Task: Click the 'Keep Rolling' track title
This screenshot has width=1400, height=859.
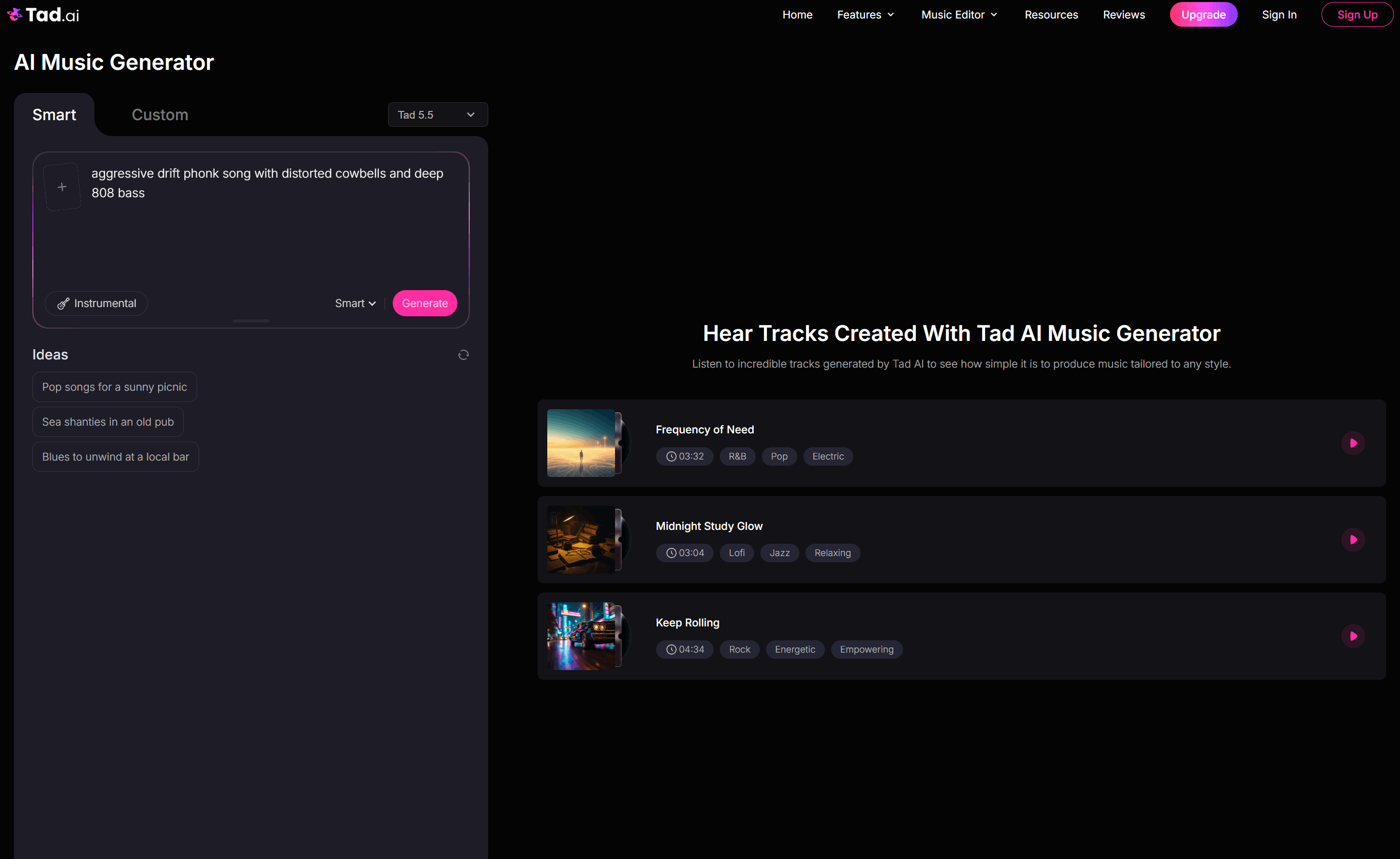Action: (687, 623)
